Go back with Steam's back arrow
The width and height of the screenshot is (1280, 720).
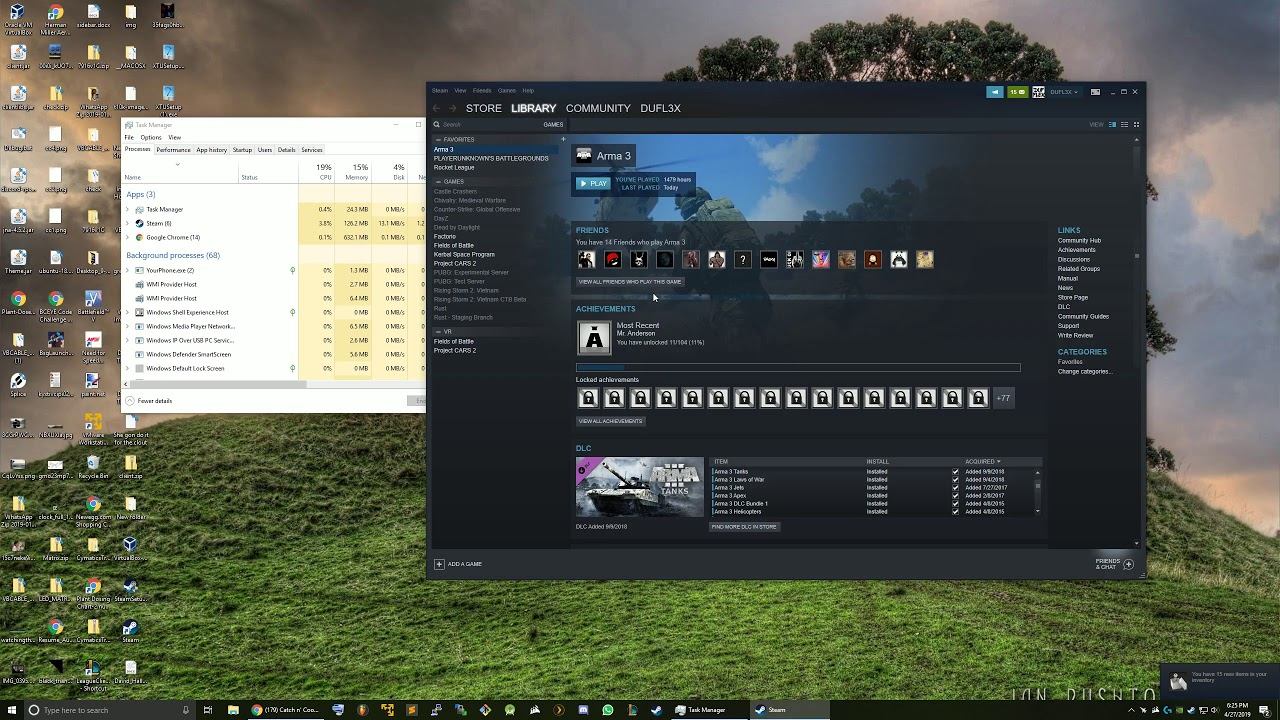[437, 108]
